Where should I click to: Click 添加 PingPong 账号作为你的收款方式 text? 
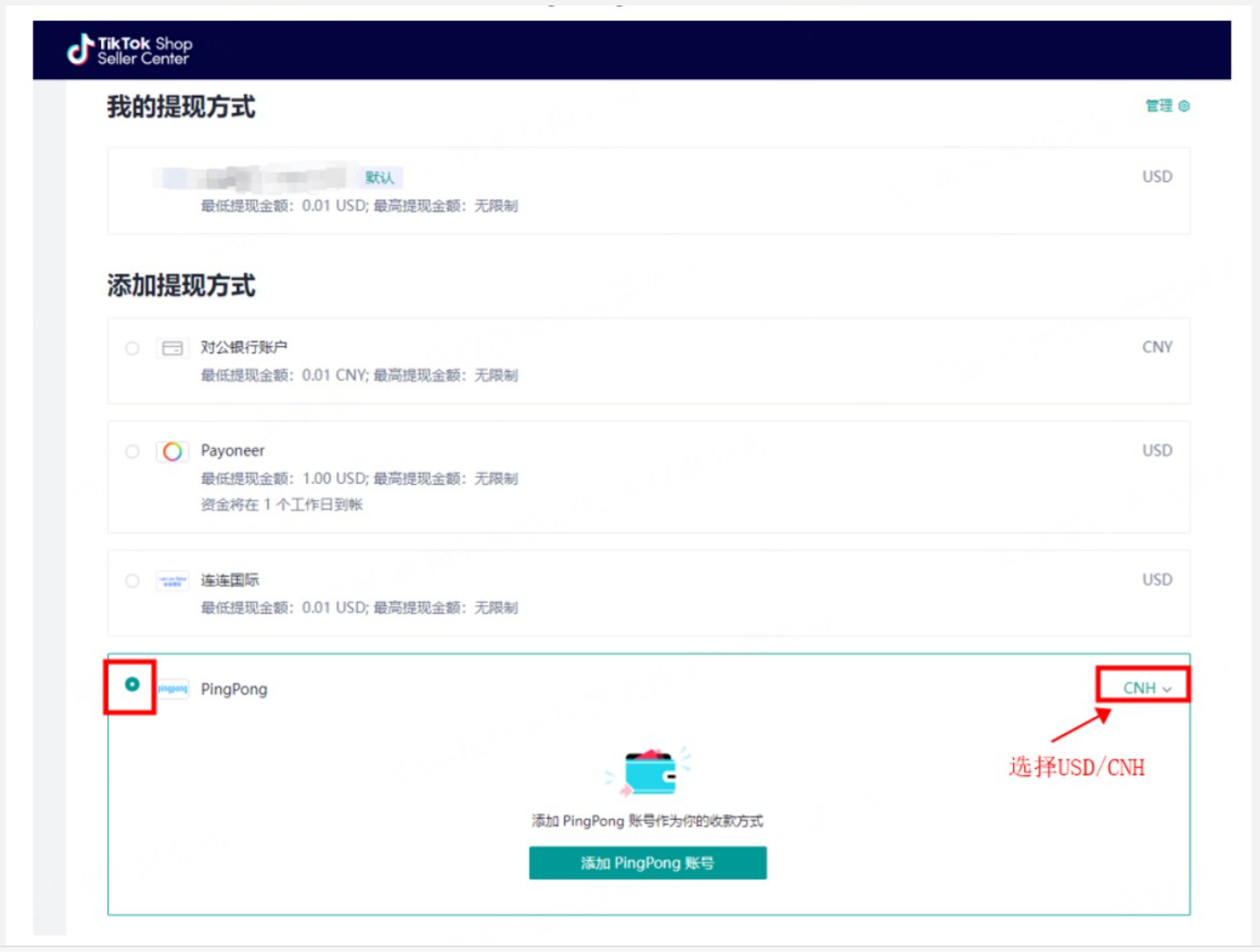click(648, 821)
